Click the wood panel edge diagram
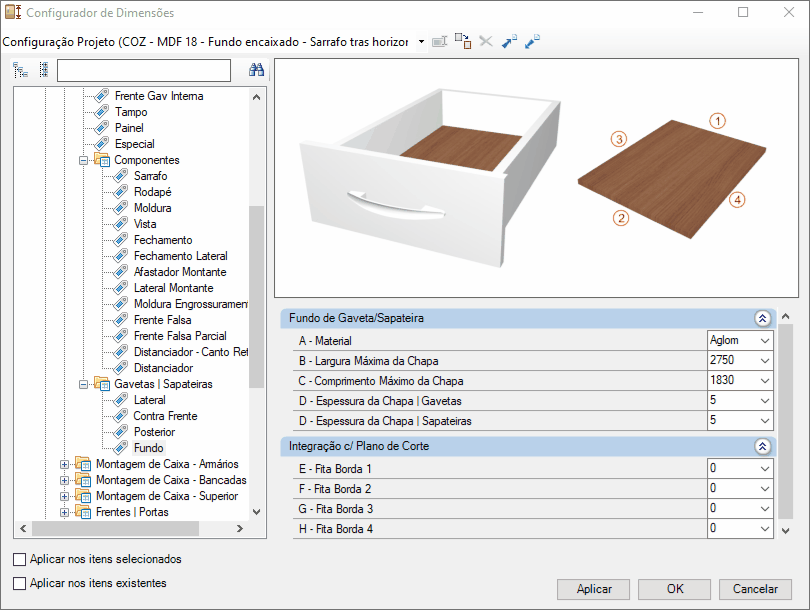Image resolution: width=810 pixels, height=610 pixels. pos(672,176)
